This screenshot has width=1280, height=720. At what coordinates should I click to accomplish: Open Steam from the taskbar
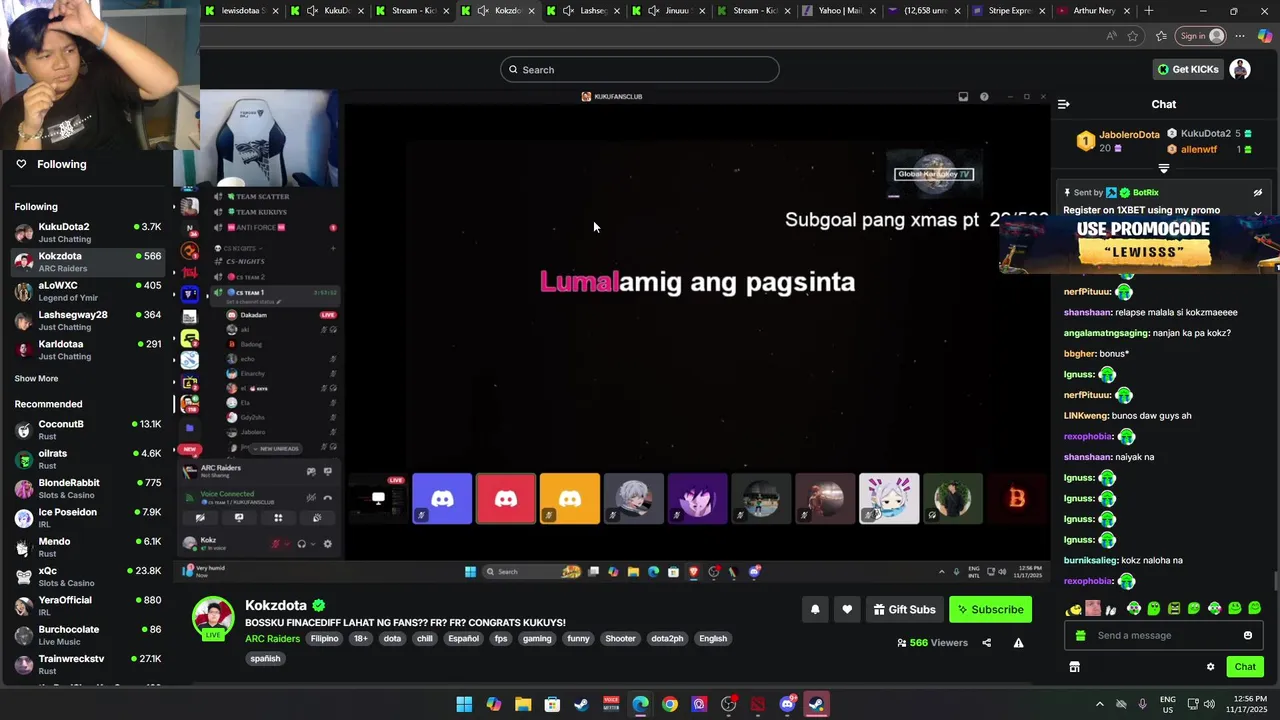coord(581,704)
